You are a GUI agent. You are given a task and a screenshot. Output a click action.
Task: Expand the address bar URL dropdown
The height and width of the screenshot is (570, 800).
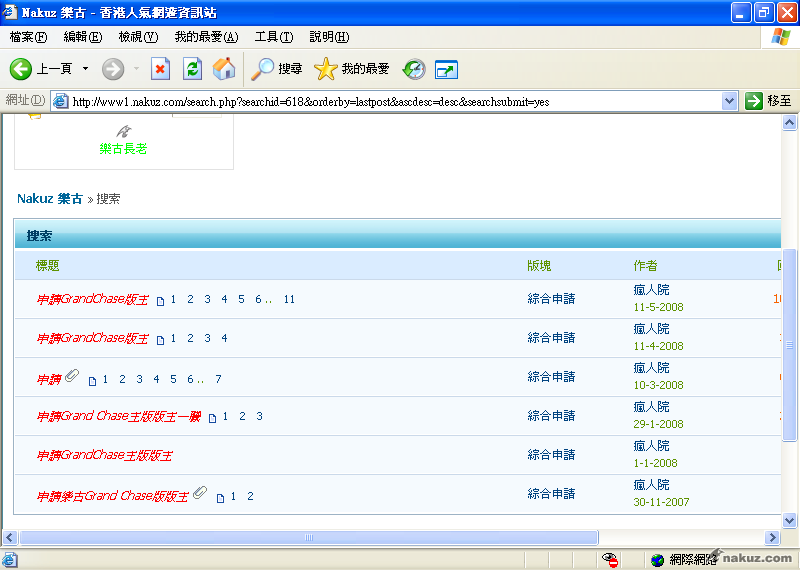pyautogui.click(x=730, y=101)
